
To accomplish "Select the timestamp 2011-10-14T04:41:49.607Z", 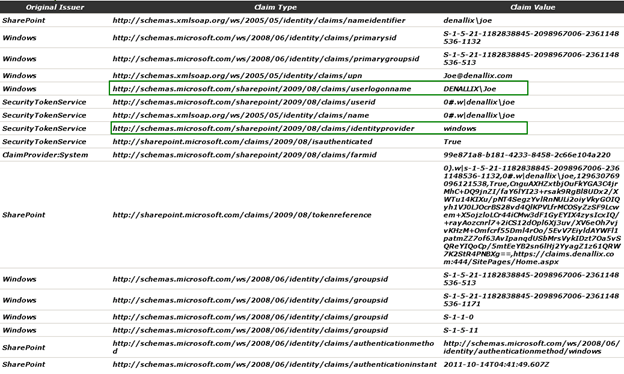I will [x=496, y=364].
